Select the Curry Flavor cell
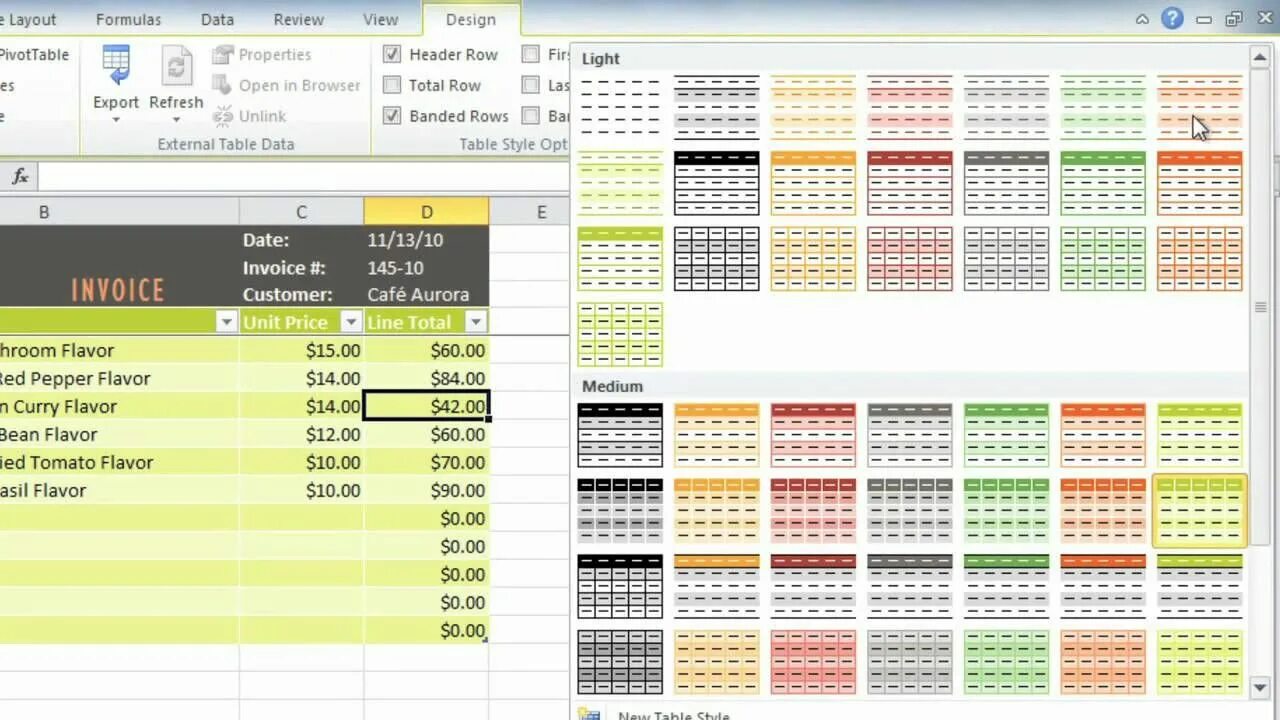Screen dimensions: 1280x720 pos(120,406)
